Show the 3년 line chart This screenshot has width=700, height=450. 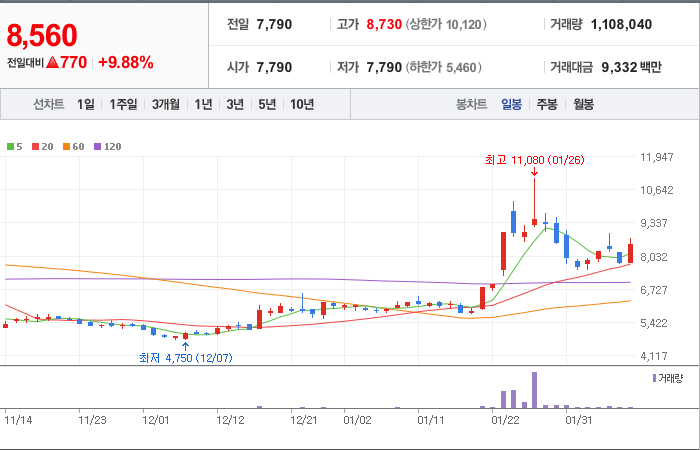235,104
